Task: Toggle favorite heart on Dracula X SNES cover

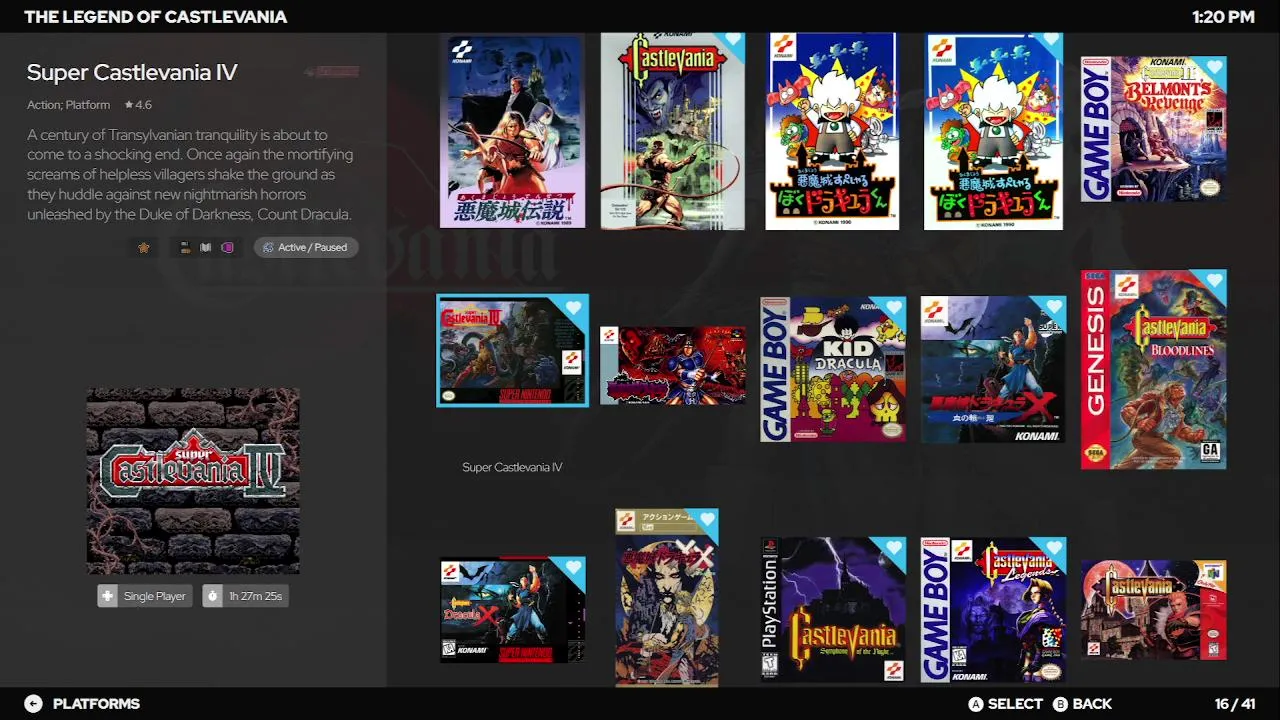Action: 573,569
